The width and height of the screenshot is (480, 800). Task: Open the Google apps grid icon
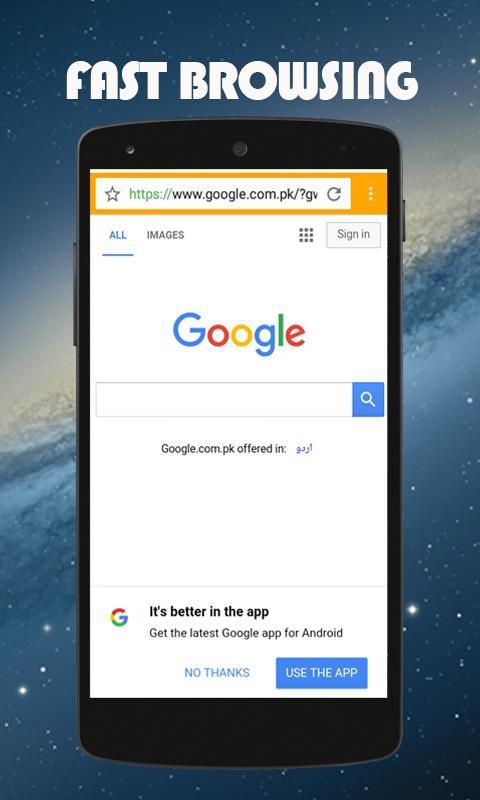point(306,235)
